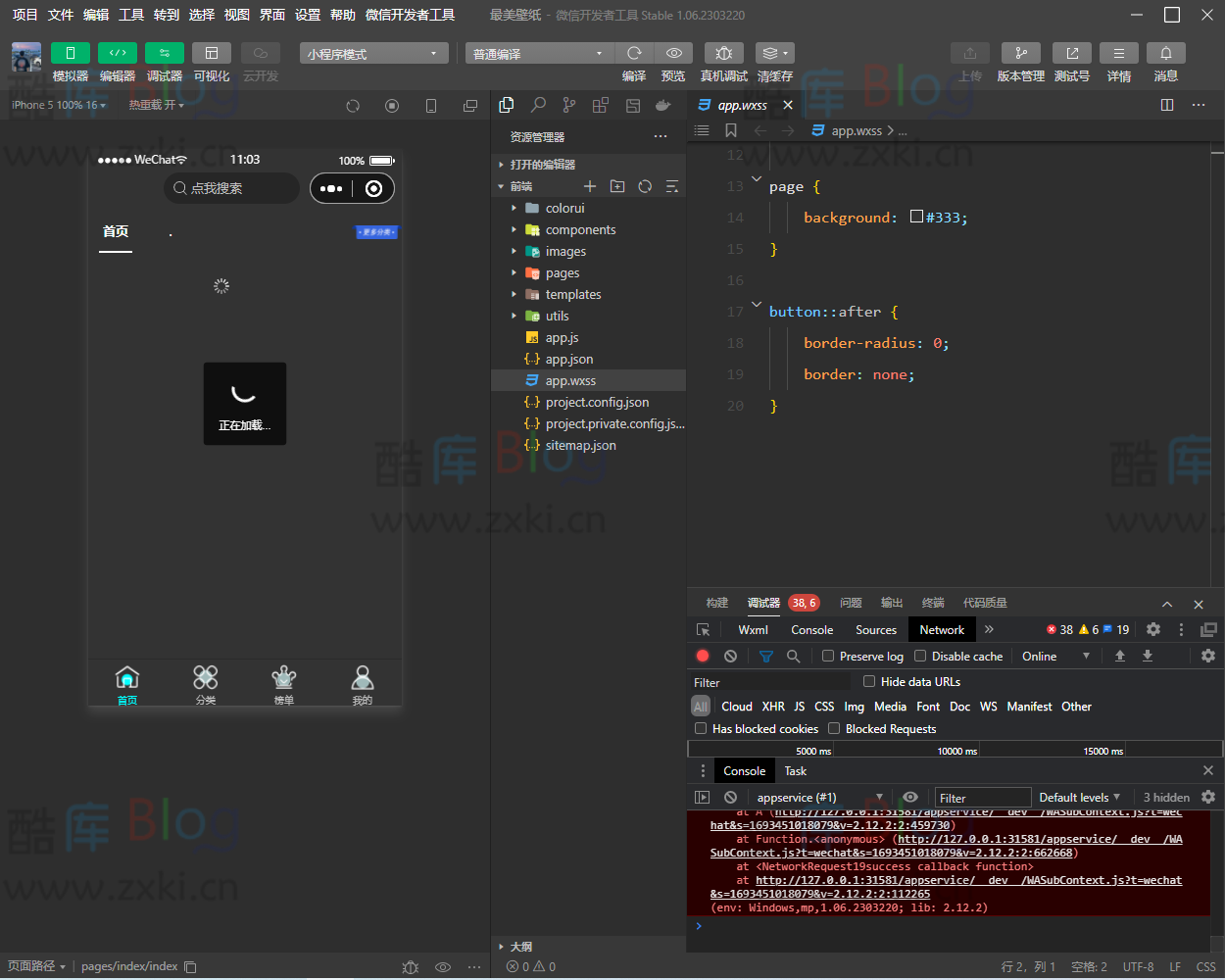Click the real-device debugging bug icon
Screen dimensions: 1225x980
click(723, 53)
